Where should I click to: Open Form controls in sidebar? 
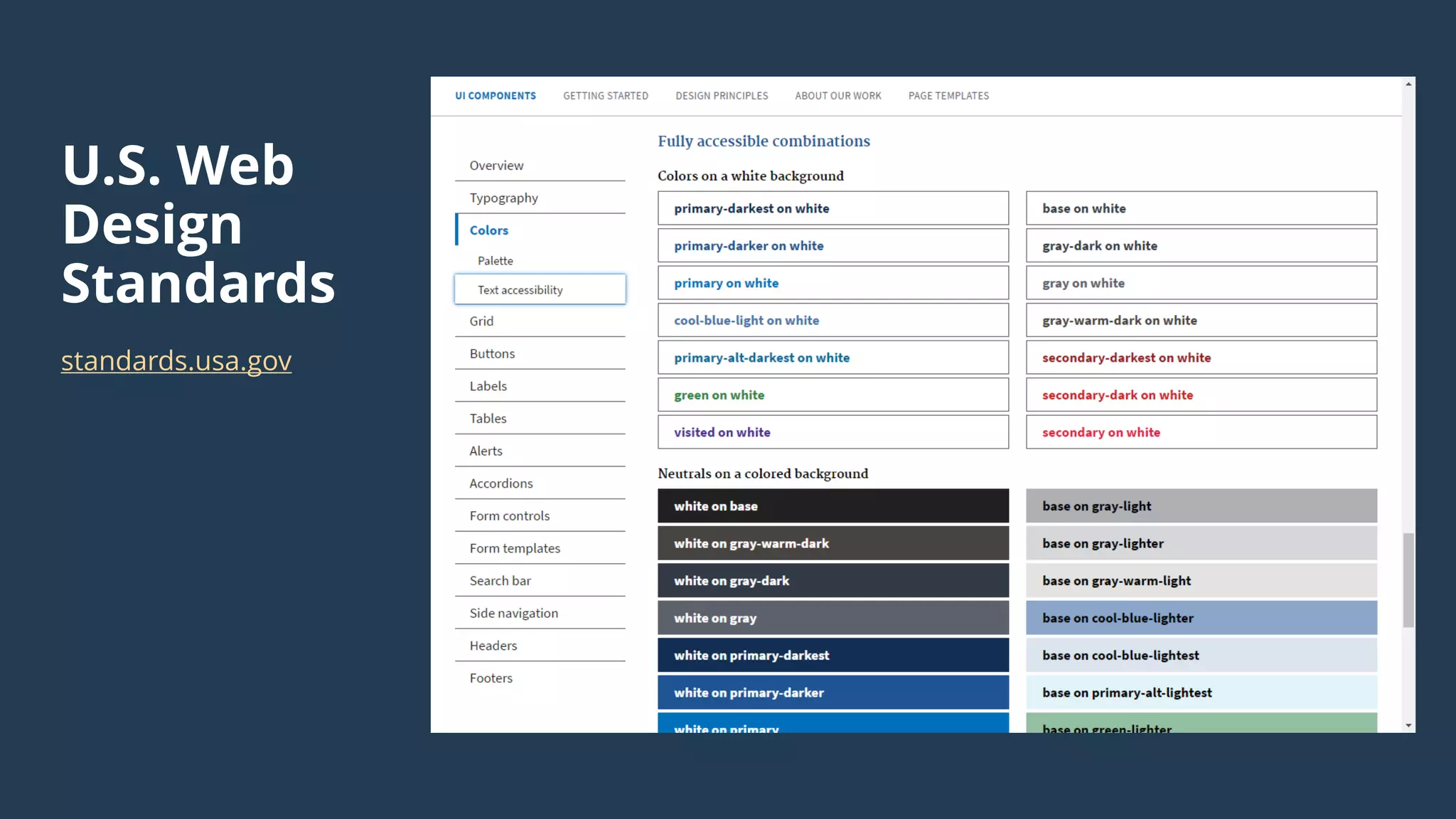point(540,516)
